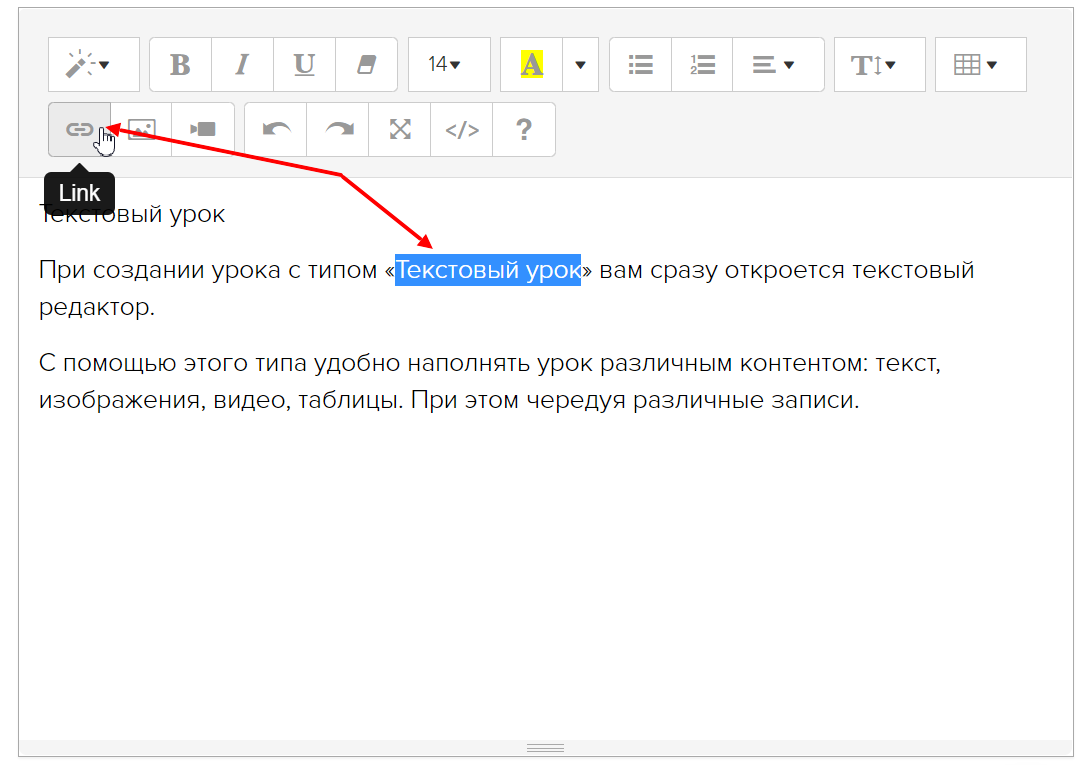Toggle underline formatting
This screenshot has height=765, width=1090.
pos(304,65)
